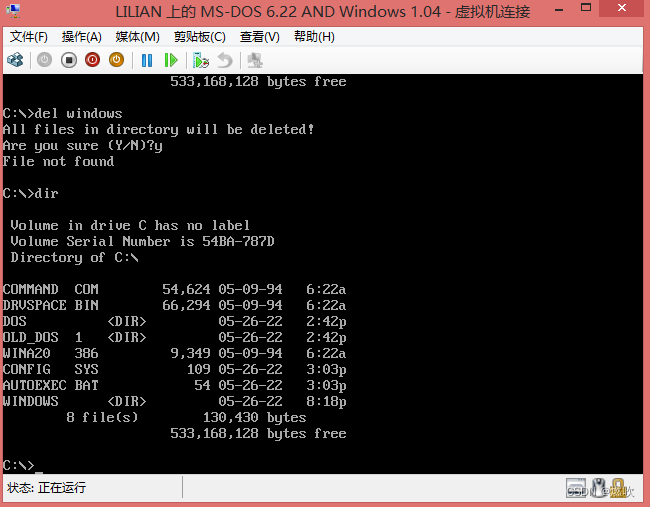Image resolution: width=650 pixels, height=507 pixels.
Task: Click the AUTOEXEC BAT file row
Action: point(174,385)
